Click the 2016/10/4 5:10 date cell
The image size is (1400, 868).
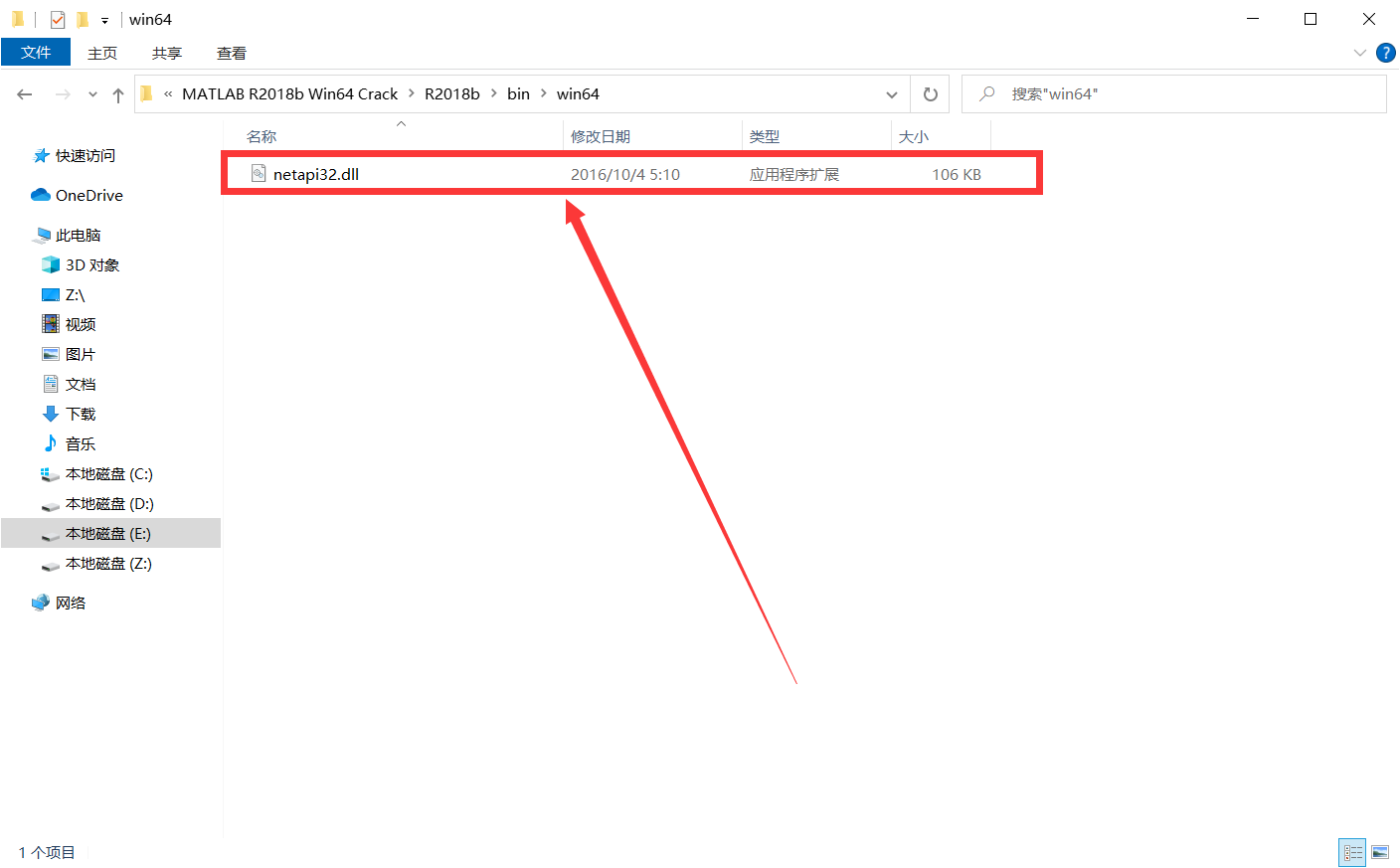tap(625, 174)
